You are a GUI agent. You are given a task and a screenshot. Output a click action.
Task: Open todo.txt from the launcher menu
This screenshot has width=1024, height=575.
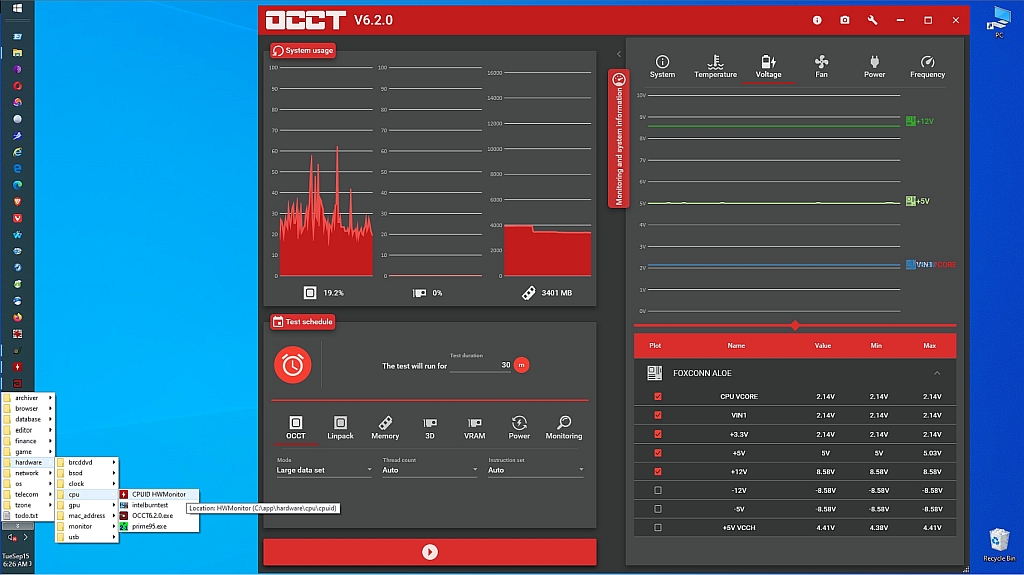point(27,516)
